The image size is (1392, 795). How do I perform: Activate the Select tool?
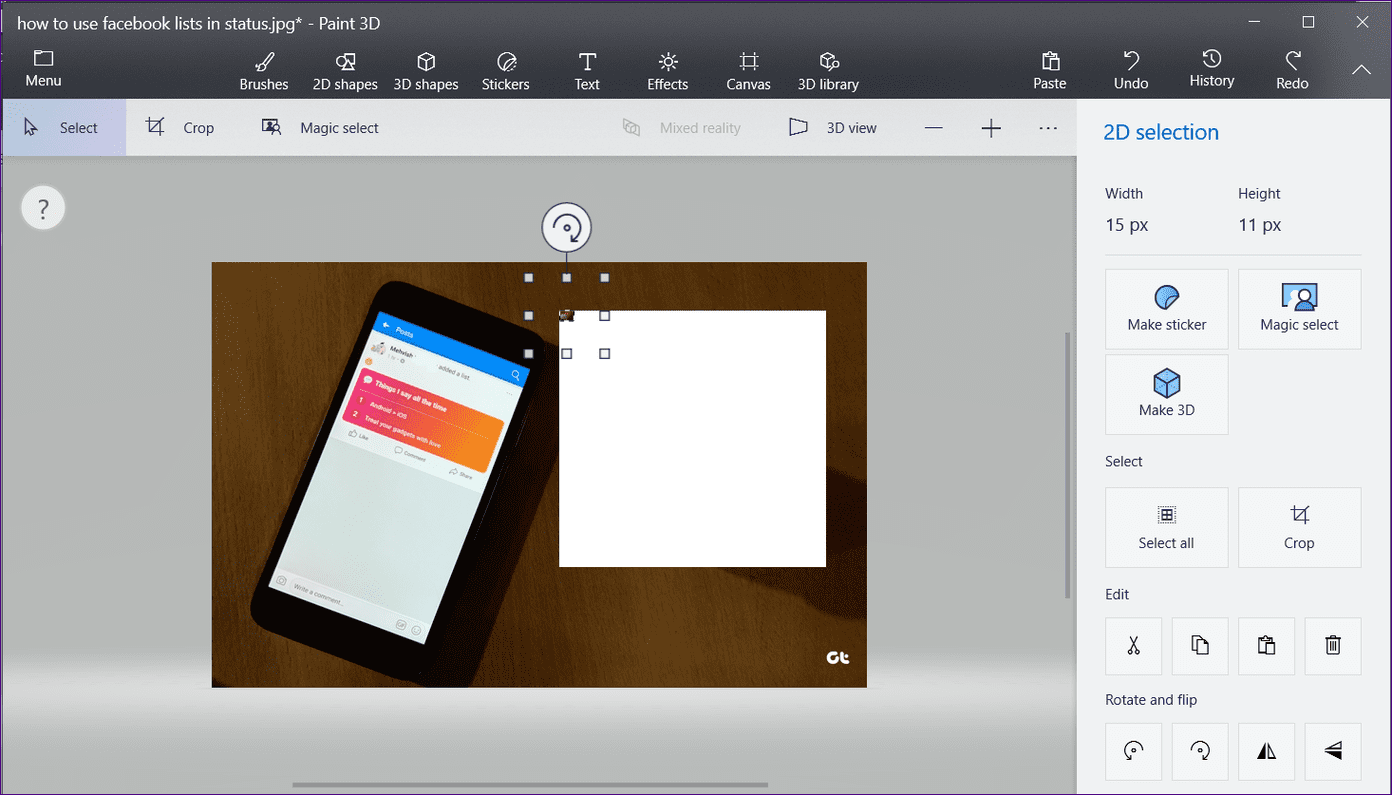(63, 128)
